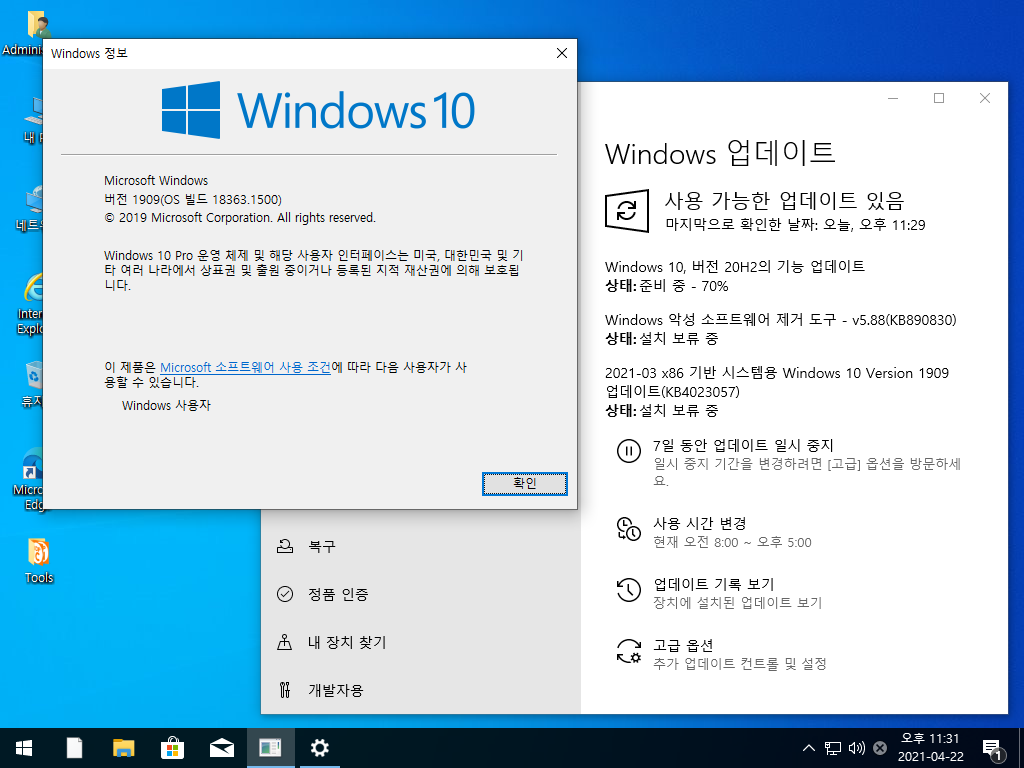Click the network icon in system tray

click(x=833, y=748)
